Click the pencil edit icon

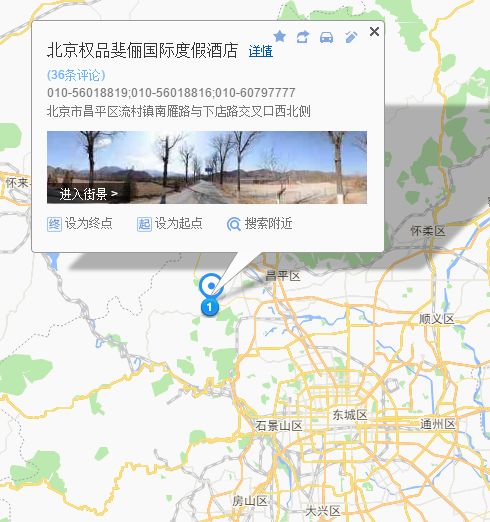[x=351, y=37]
